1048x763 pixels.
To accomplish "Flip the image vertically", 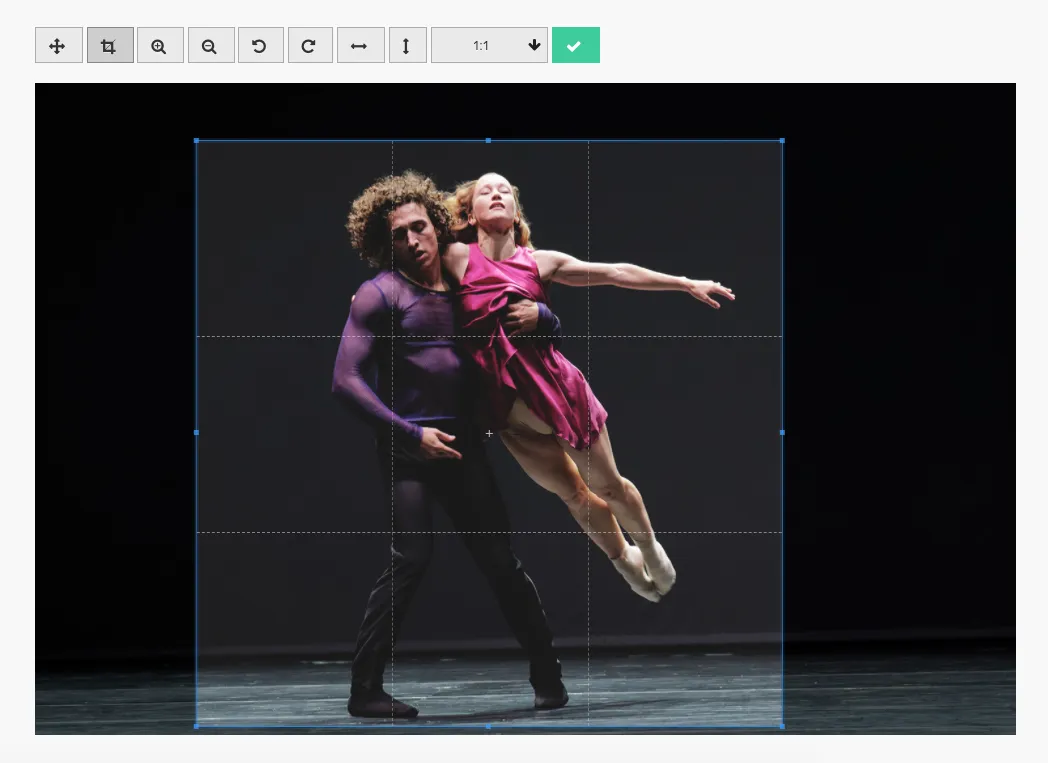I will [x=407, y=45].
